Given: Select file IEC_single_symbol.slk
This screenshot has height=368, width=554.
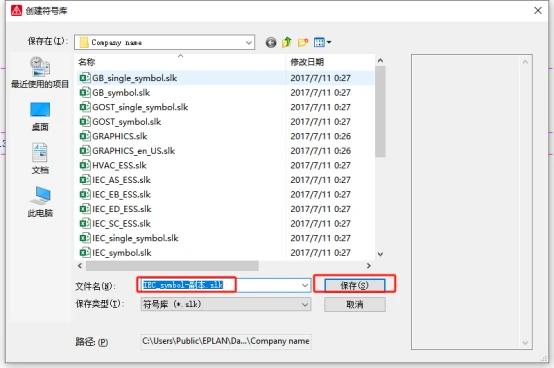Looking at the screenshot, I should (x=135, y=238).
